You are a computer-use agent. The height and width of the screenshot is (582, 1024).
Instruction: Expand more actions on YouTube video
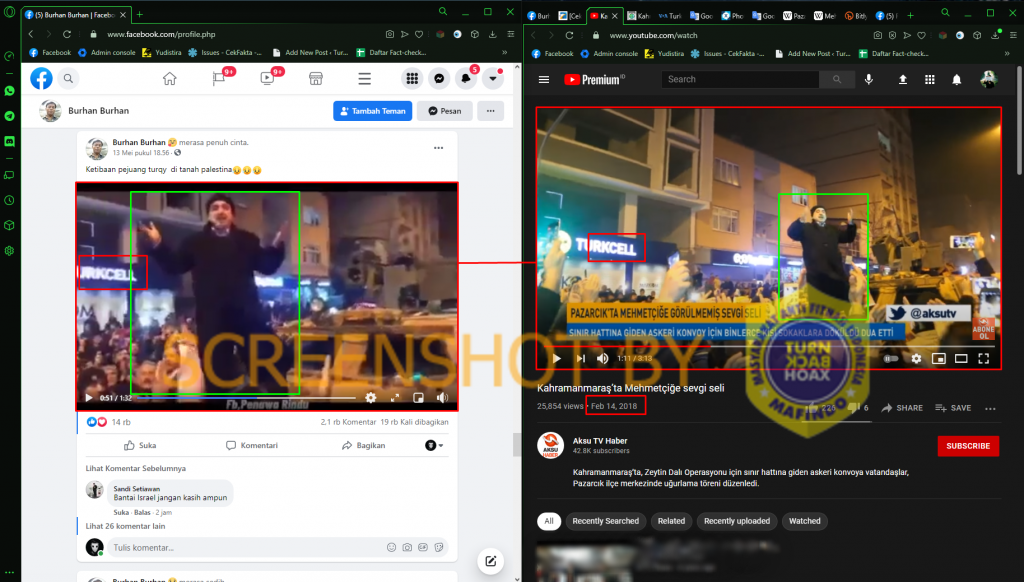point(991,408)
